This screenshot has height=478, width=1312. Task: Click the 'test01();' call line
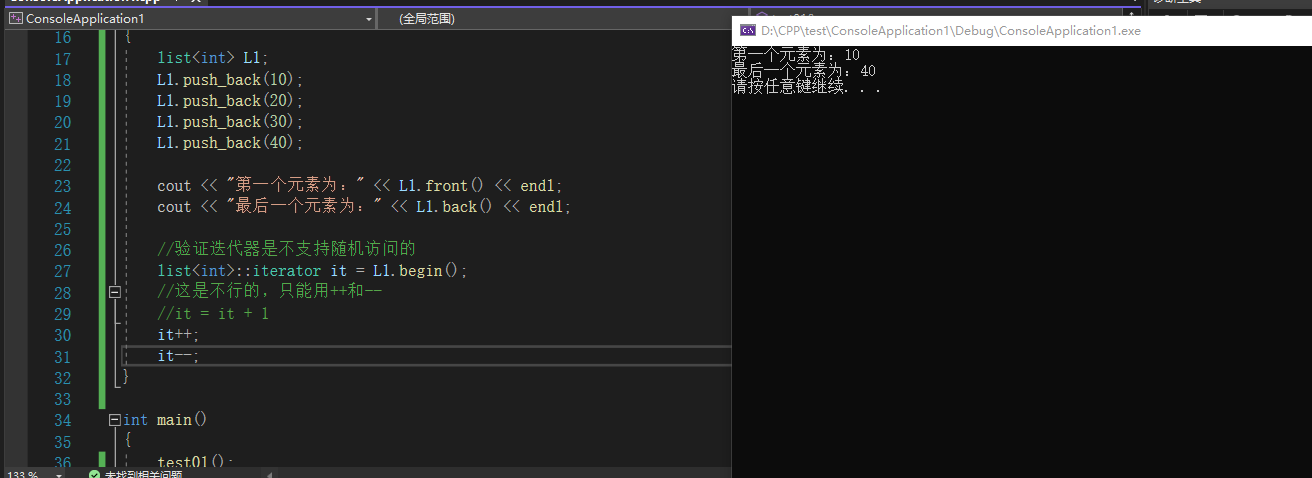pos(195,462)
